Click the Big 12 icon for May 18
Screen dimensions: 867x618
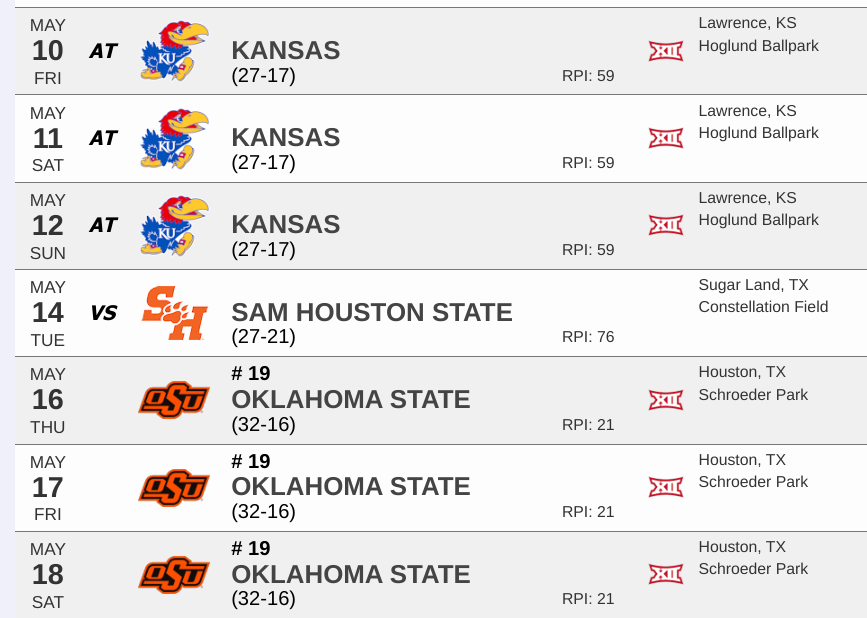[665, 574]
